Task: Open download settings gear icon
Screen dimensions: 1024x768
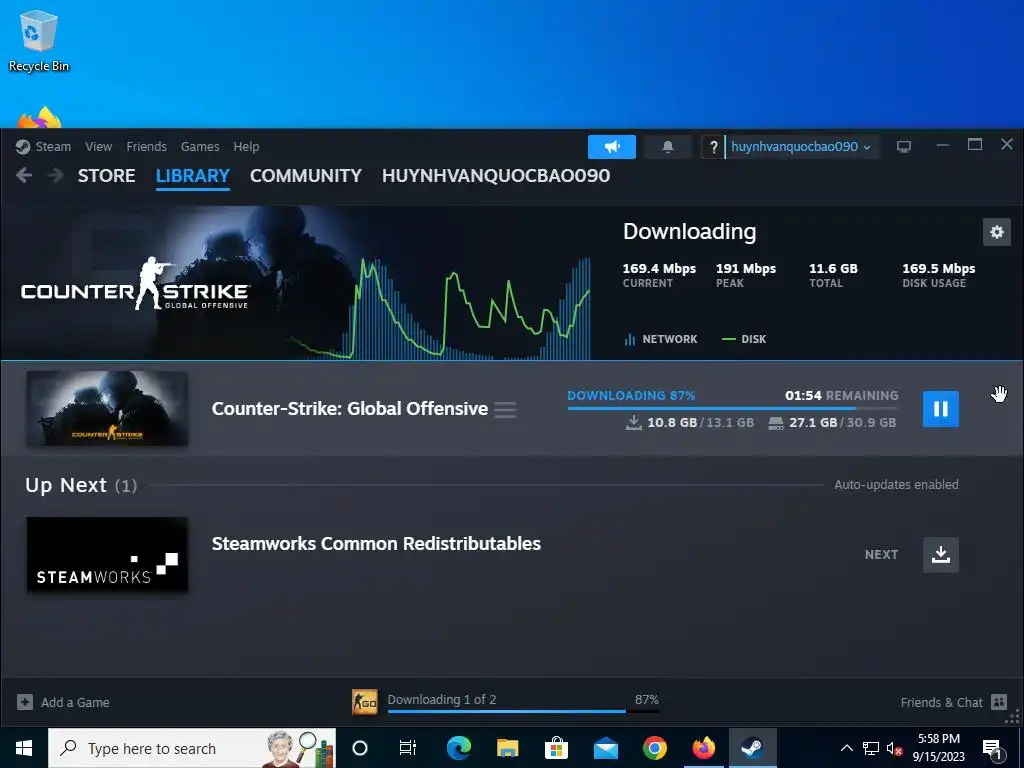Action: [x=997, y=232]
